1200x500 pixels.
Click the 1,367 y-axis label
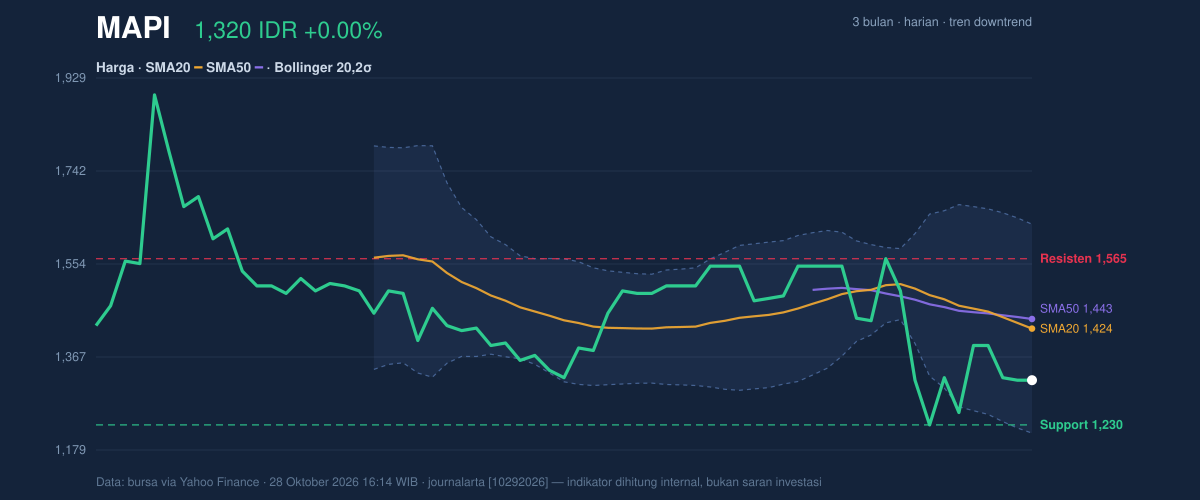point(70,357)
